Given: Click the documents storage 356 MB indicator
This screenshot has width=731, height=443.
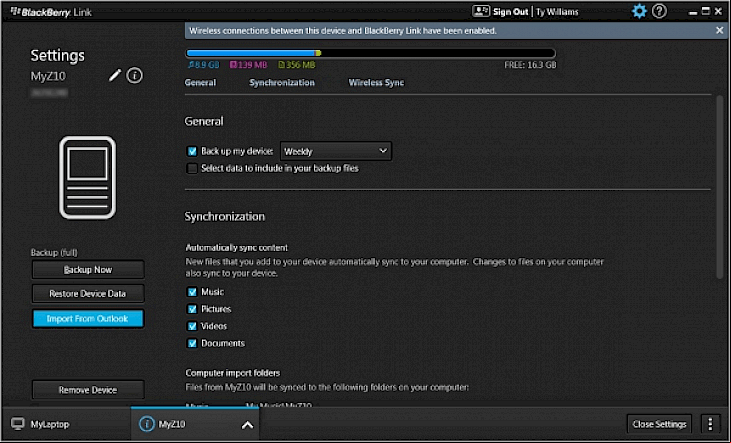Looking at the screenshot, I should click(x=297, y=65).
